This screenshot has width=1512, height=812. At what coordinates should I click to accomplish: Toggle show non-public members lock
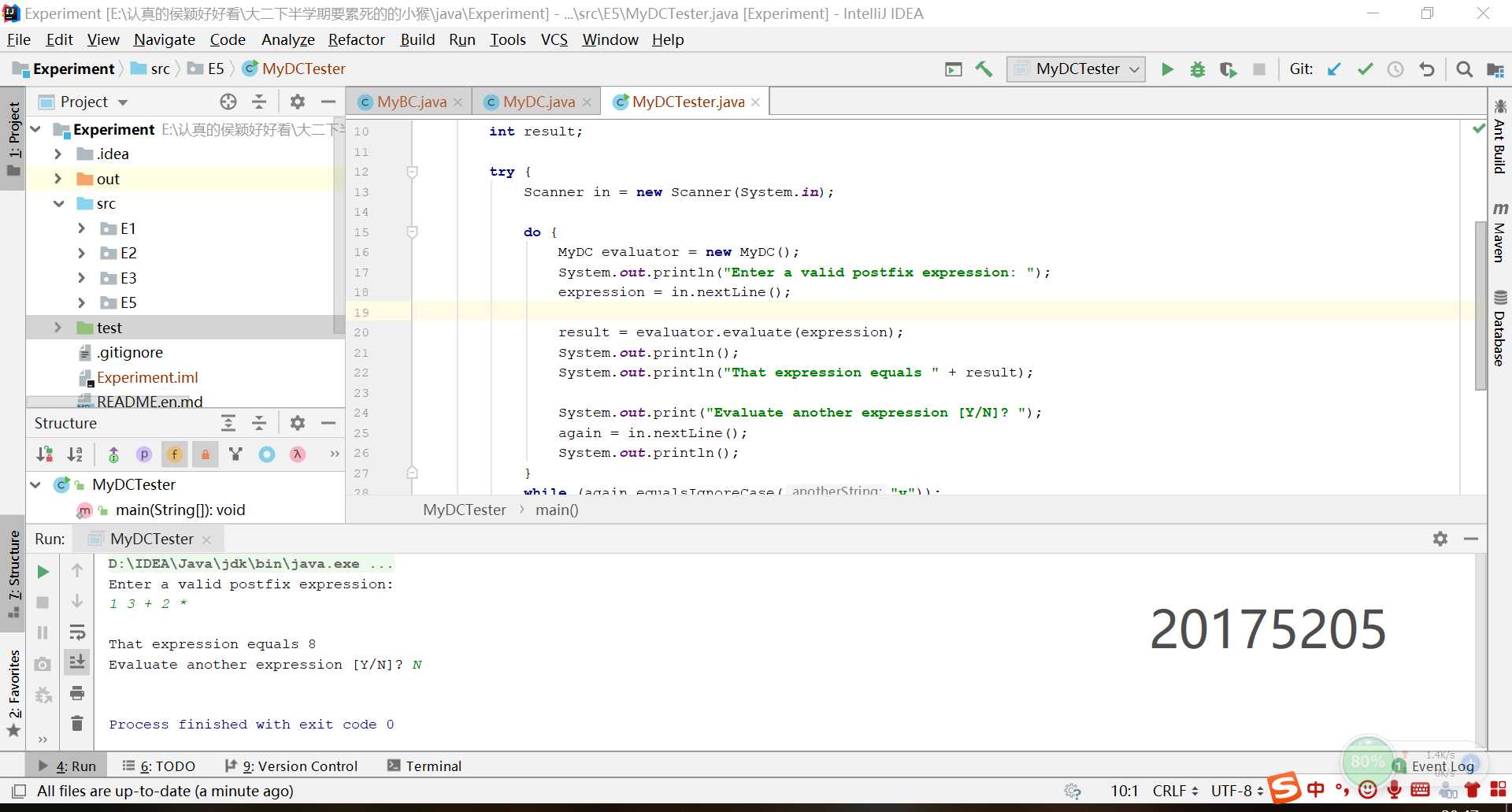(205, 454)
